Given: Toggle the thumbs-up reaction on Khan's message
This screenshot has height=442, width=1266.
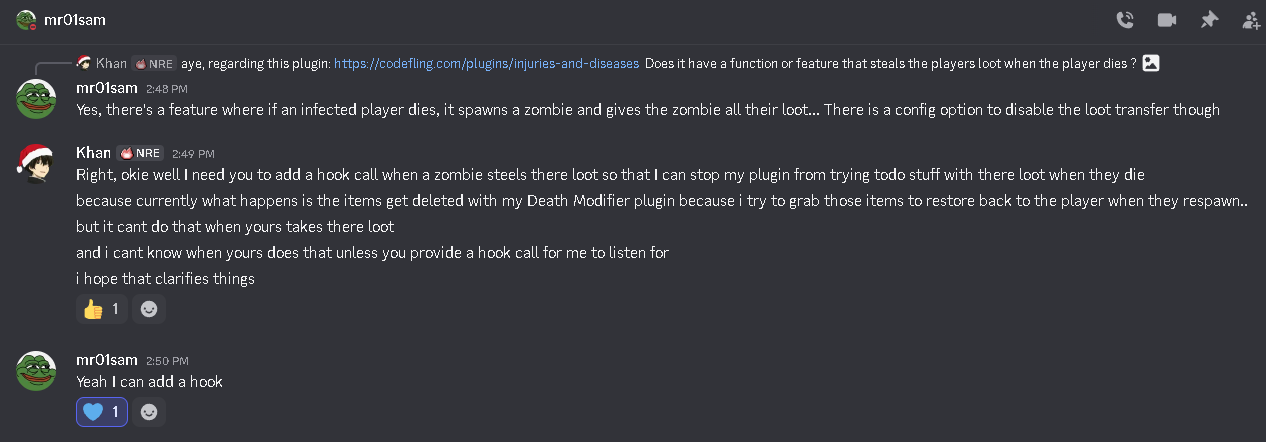Looking at the screenshot, I should pyautogui.click(x=101, y=309).
